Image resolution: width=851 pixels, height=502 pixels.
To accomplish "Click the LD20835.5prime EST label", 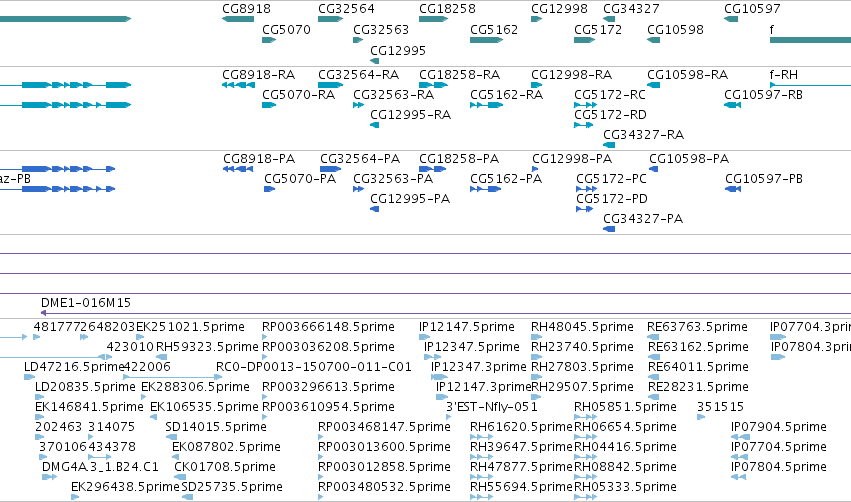I will tap(85, 387).
